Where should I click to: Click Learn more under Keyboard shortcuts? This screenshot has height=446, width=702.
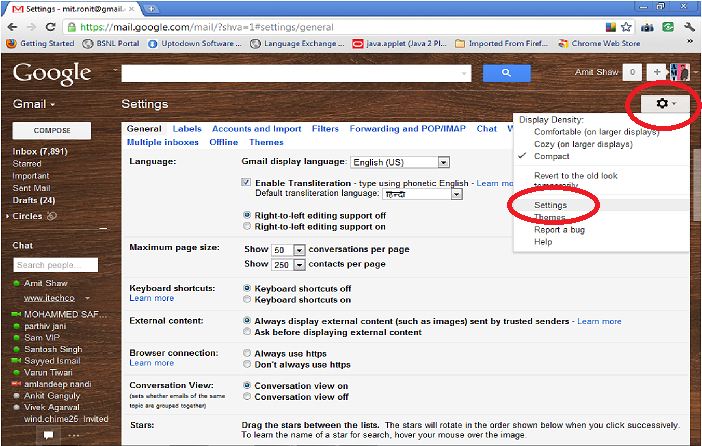point(151,298)
